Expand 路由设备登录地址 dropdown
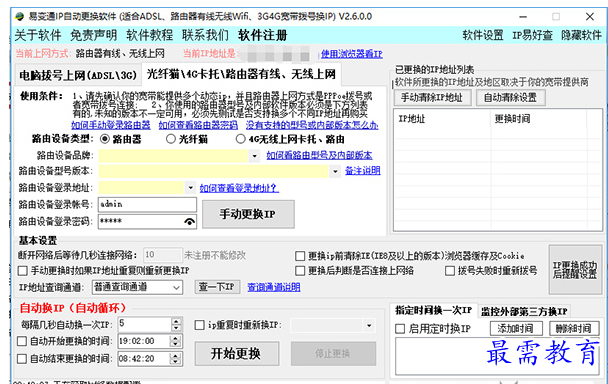The width and height of the screenshot is (608, 384). 190,188
